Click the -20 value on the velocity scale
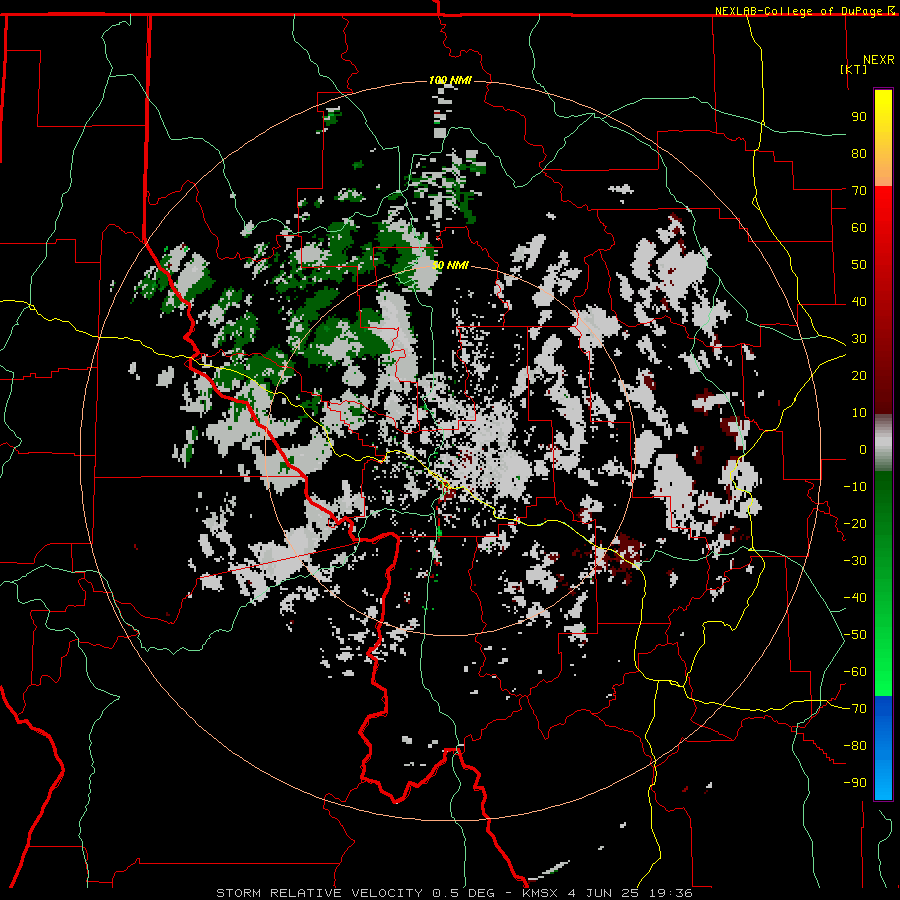 (855, 524)
